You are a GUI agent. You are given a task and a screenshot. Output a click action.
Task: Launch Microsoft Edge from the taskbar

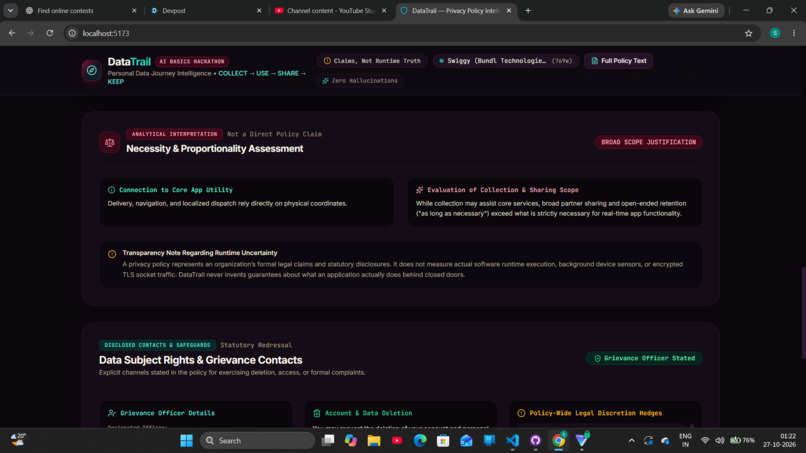pyautogui.click(x=420, y=440)
